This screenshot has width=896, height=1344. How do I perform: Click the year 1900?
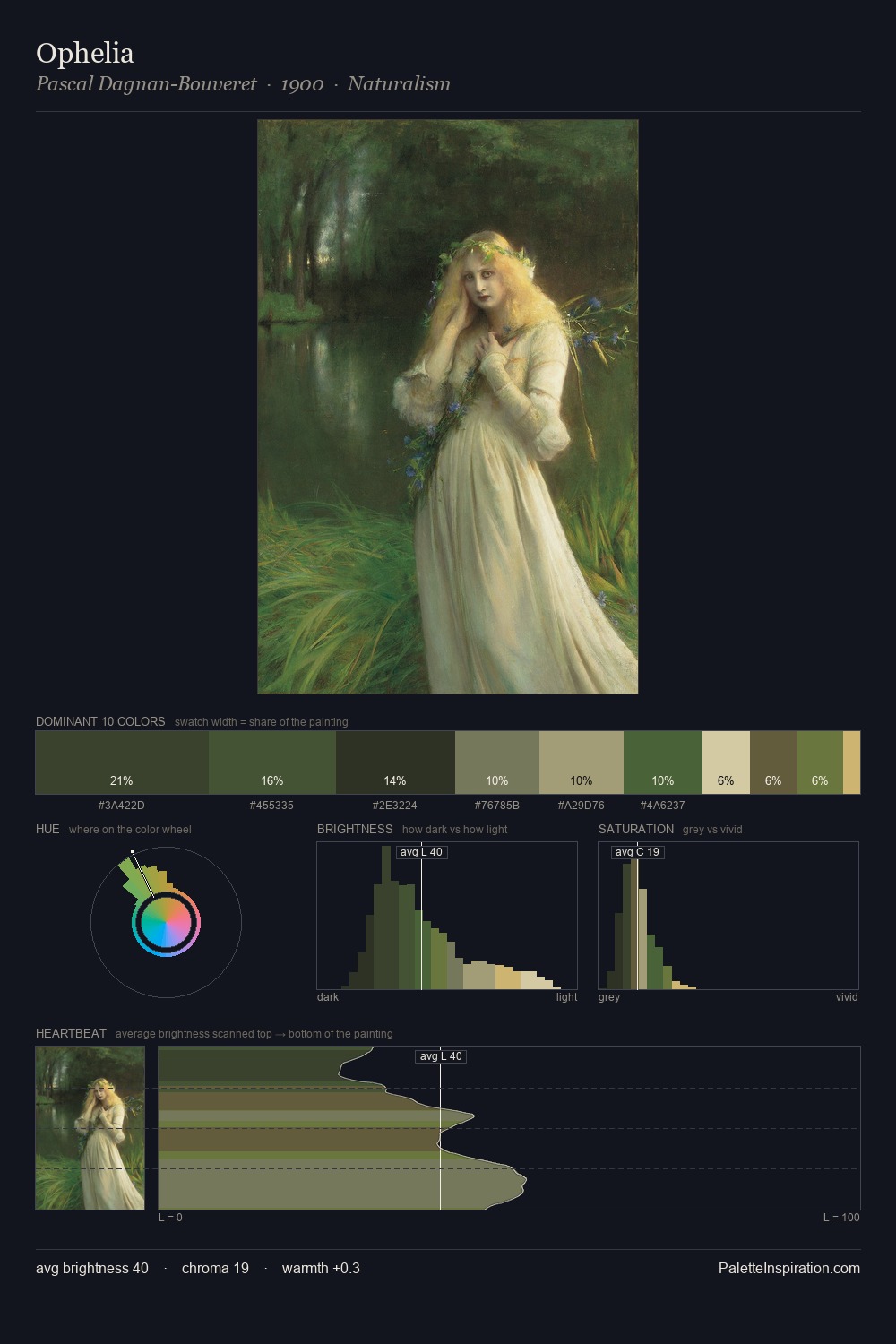(x=302, y=84)
